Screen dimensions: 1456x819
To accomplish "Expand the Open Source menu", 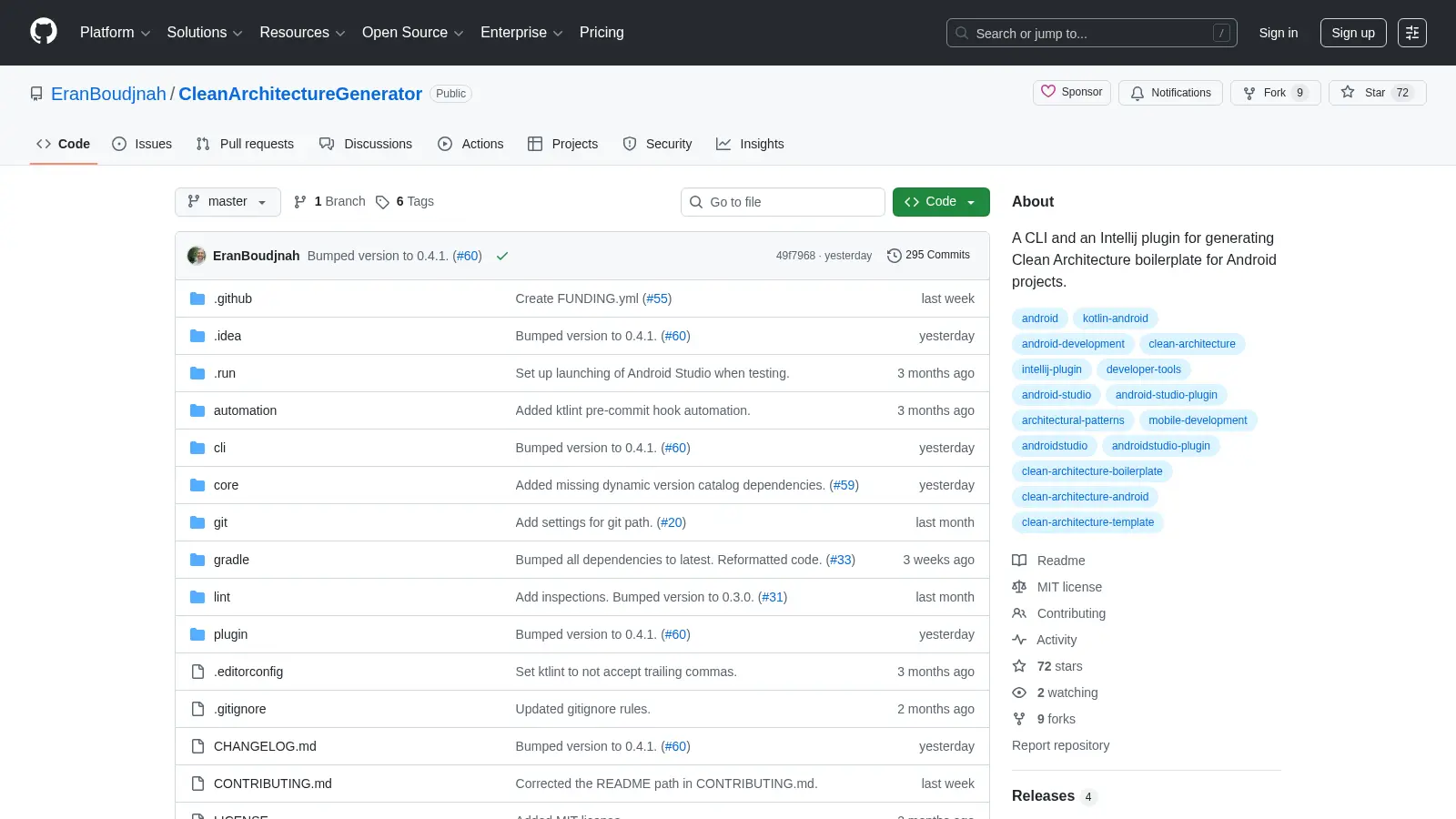I will (x=413, y=33).
